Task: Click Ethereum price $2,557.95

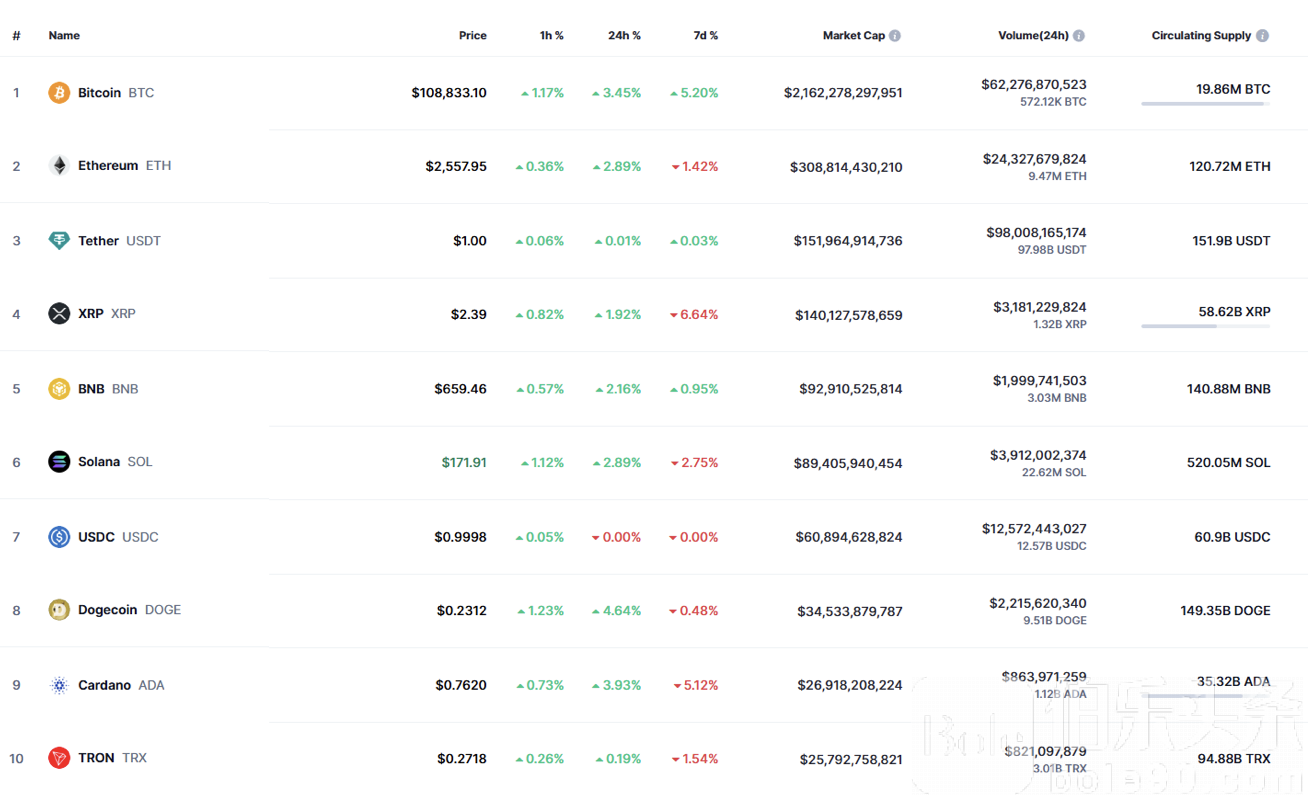Action: [x=456, y=167]
